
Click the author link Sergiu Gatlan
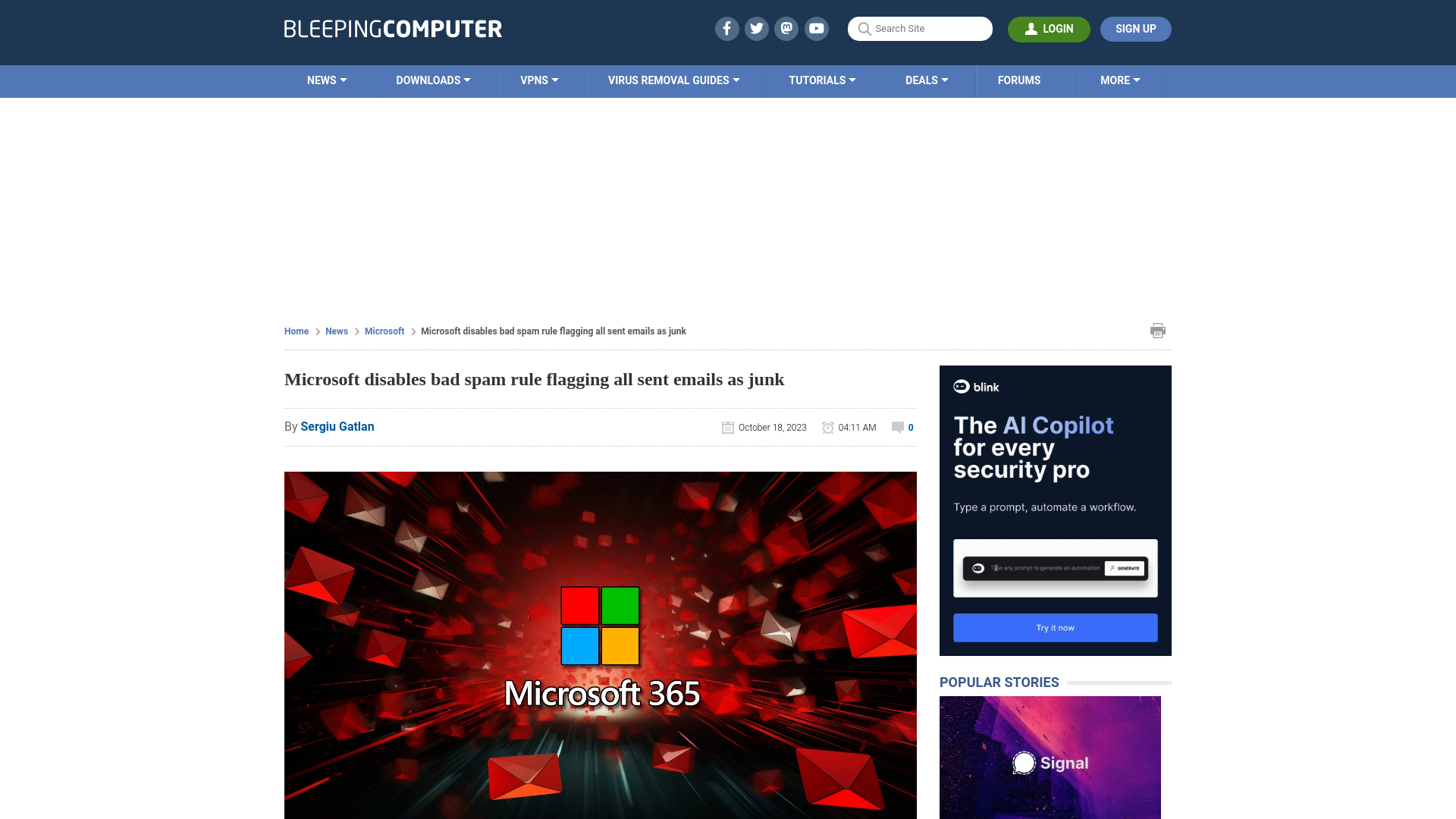(x=337, y=427)
